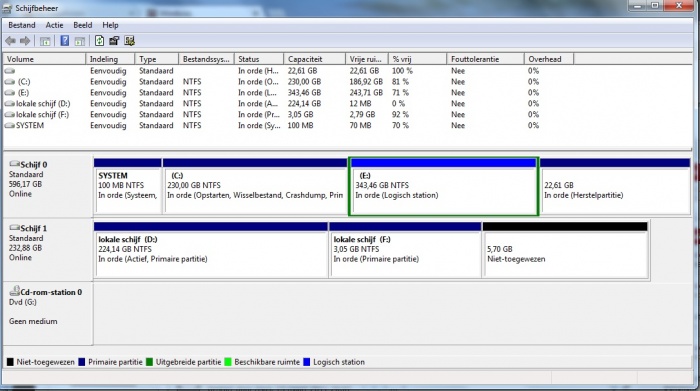
Task: Click the drive icon of the unnamed 22,61 GB volume
Action: (x=9, y=71)
